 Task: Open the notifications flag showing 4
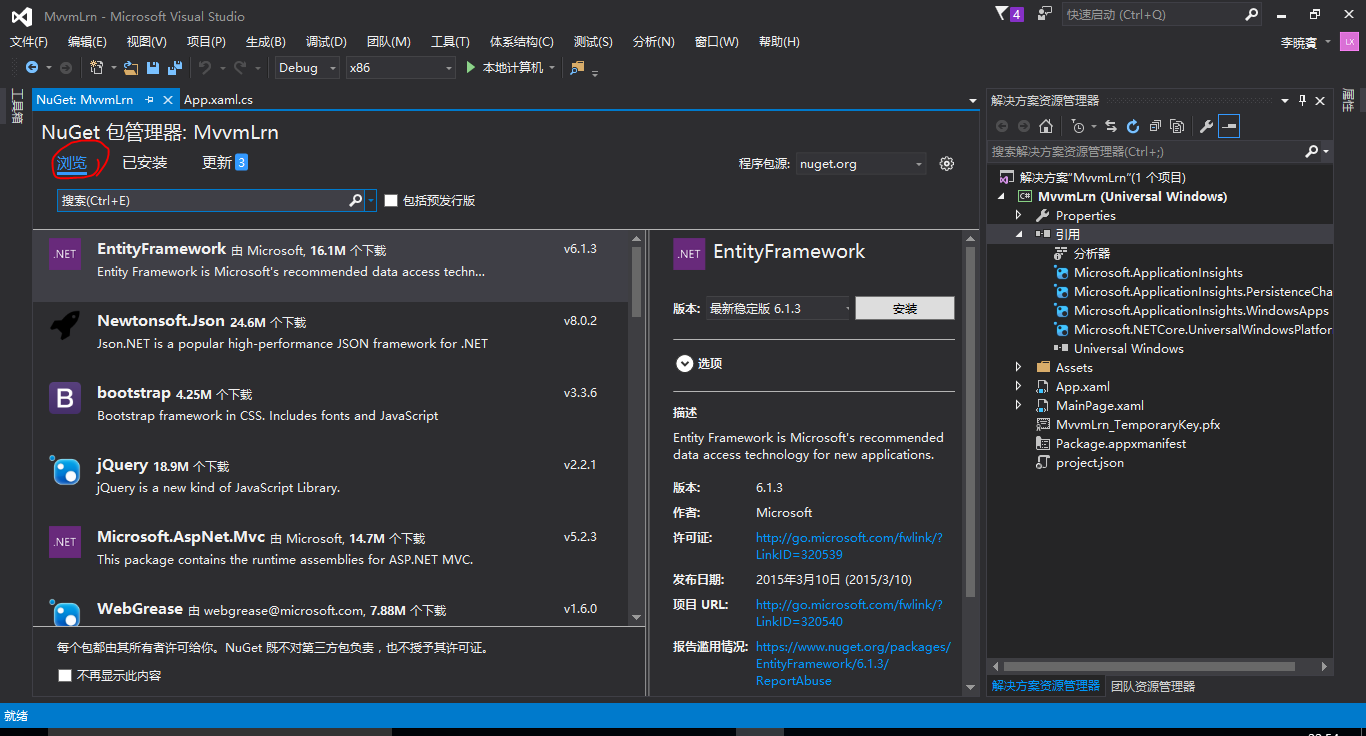click(1009, 14)
